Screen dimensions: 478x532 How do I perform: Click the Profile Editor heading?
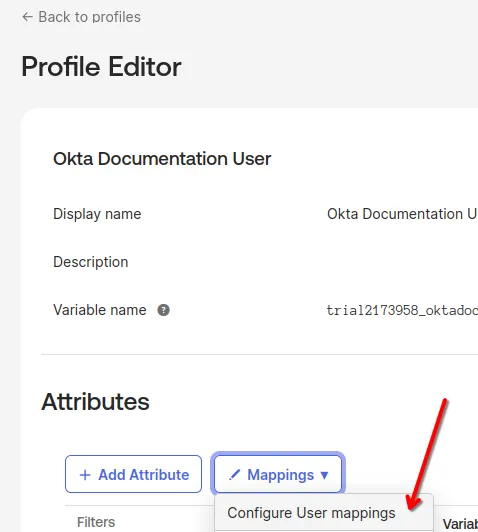pos(101,66)
